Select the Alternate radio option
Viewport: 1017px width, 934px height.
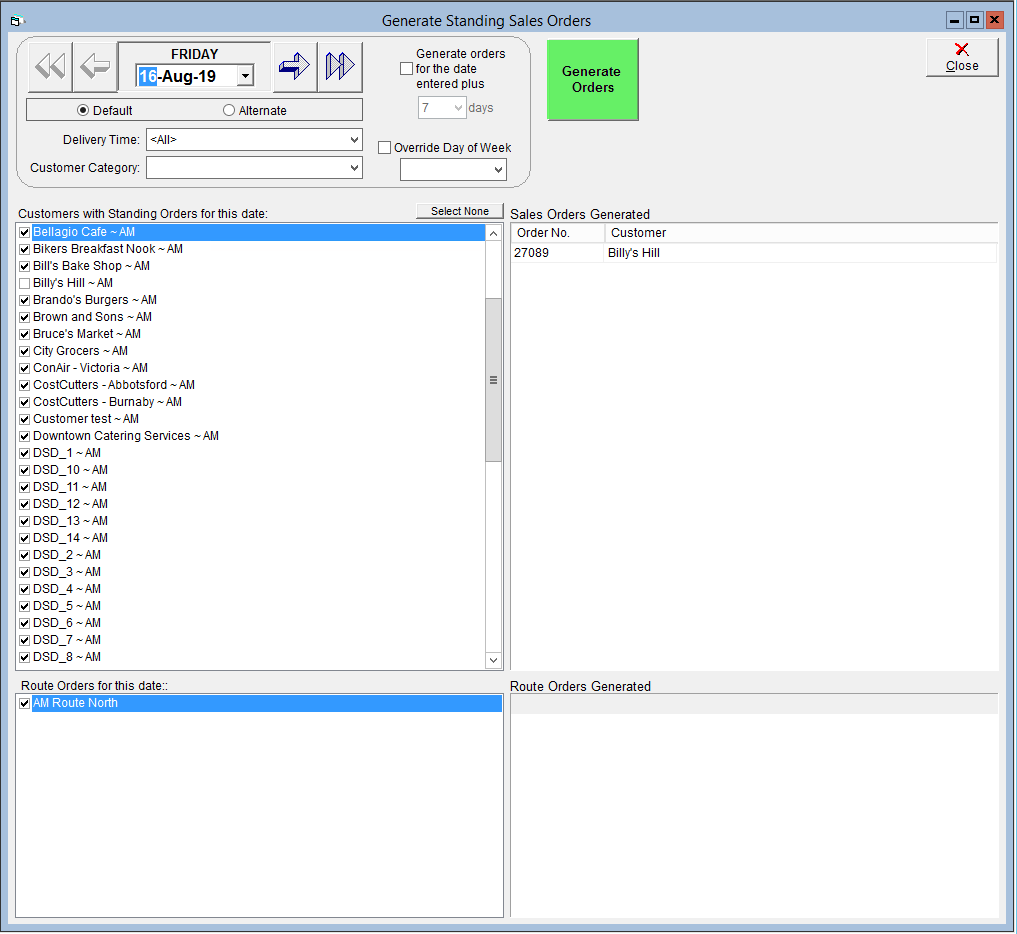pos(228,110)
